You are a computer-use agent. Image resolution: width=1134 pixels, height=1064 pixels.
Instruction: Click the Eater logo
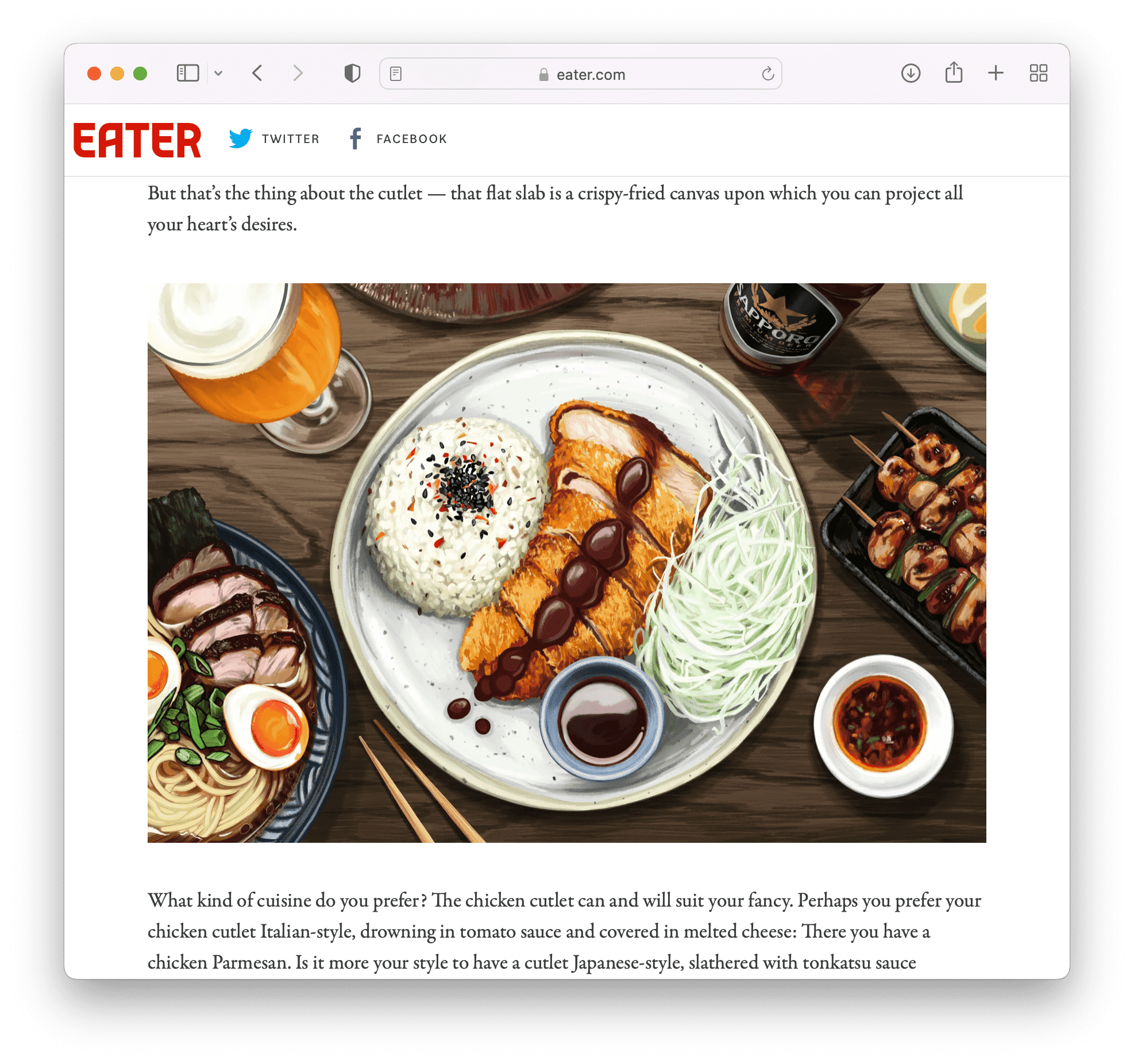137,140
